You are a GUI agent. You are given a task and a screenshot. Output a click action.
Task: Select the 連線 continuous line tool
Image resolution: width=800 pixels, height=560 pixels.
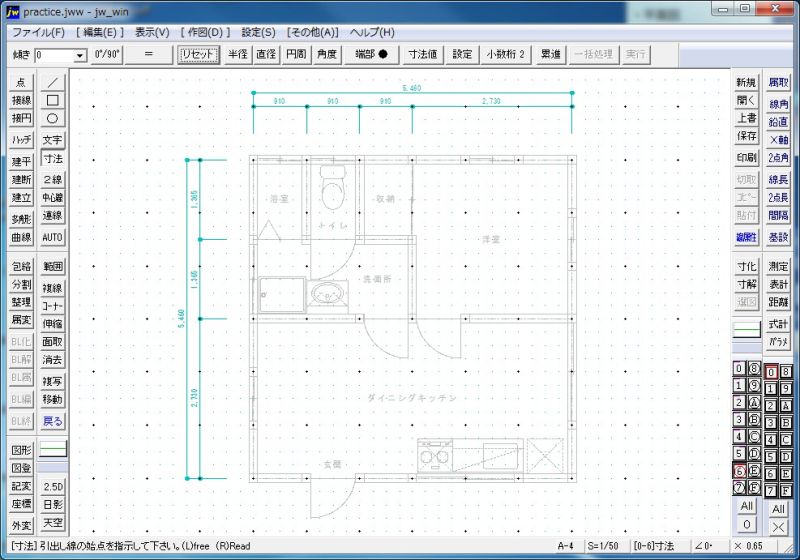click(53, 216)
